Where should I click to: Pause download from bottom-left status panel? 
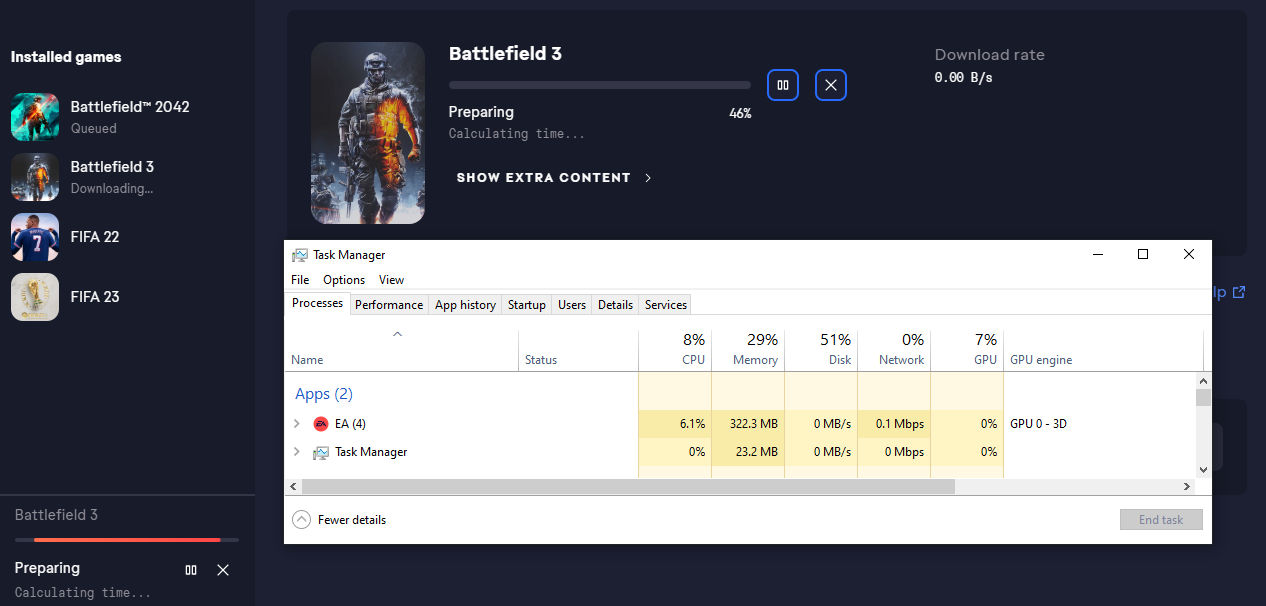(x=191, y=570)
